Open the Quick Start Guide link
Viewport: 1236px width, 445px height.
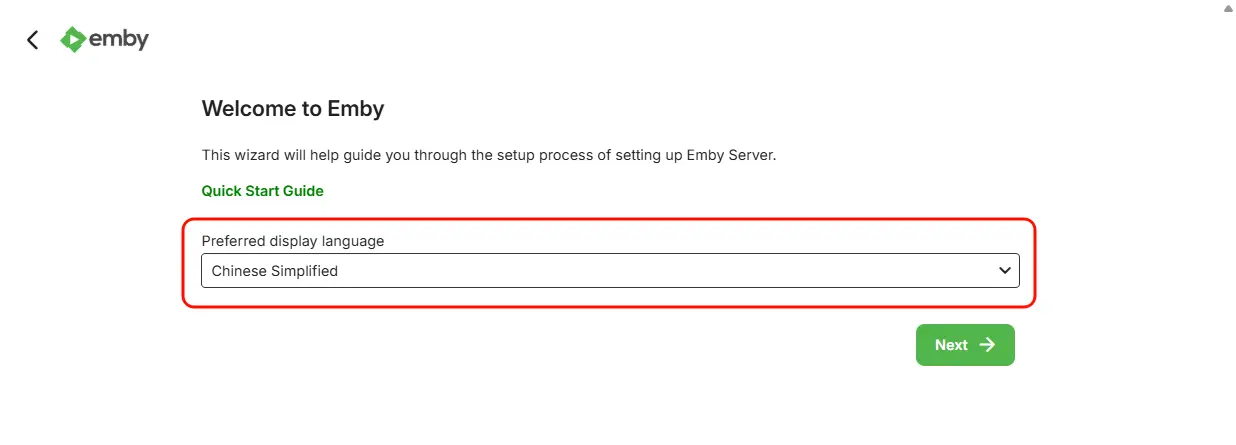262,191
